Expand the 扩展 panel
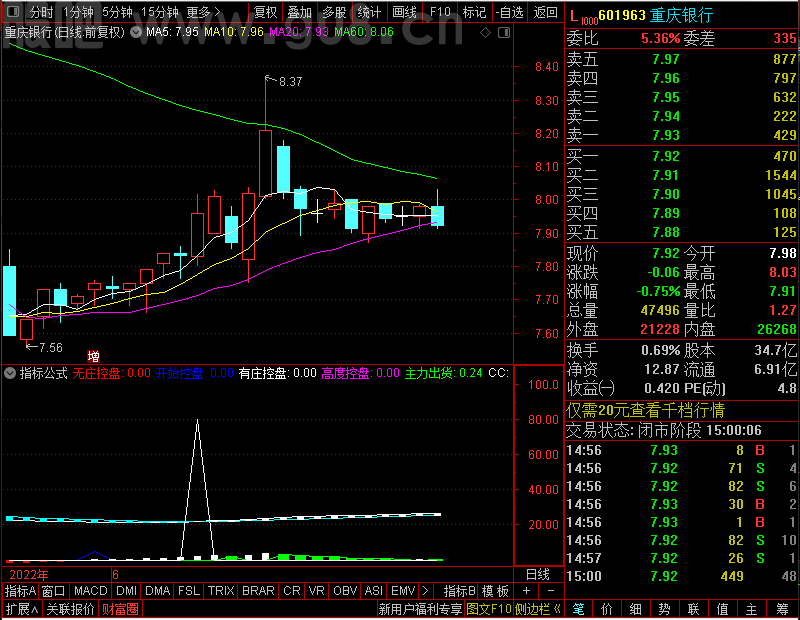The width and height of the screenshot is (800, 620). click(x=22, y=609)
